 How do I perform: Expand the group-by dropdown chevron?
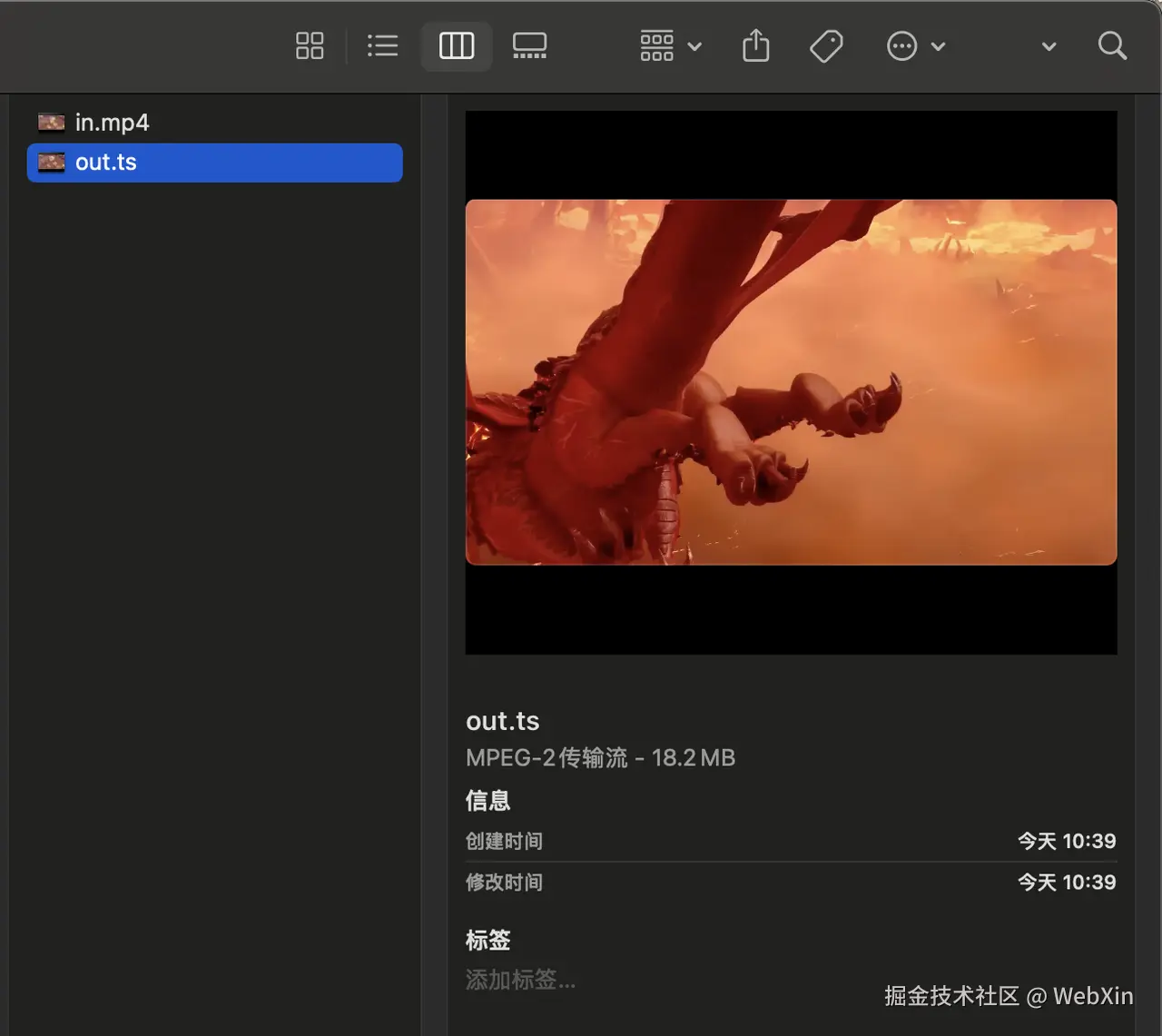click(x=694, y=46)
